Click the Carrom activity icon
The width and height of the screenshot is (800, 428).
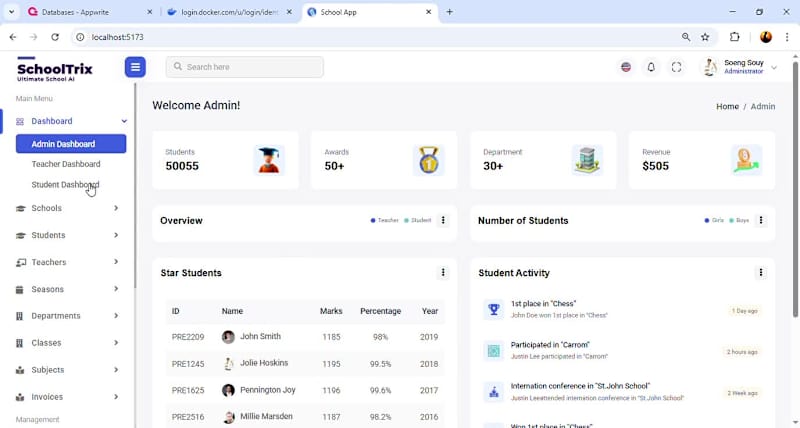pyautogui.click(x=493, y=350)
